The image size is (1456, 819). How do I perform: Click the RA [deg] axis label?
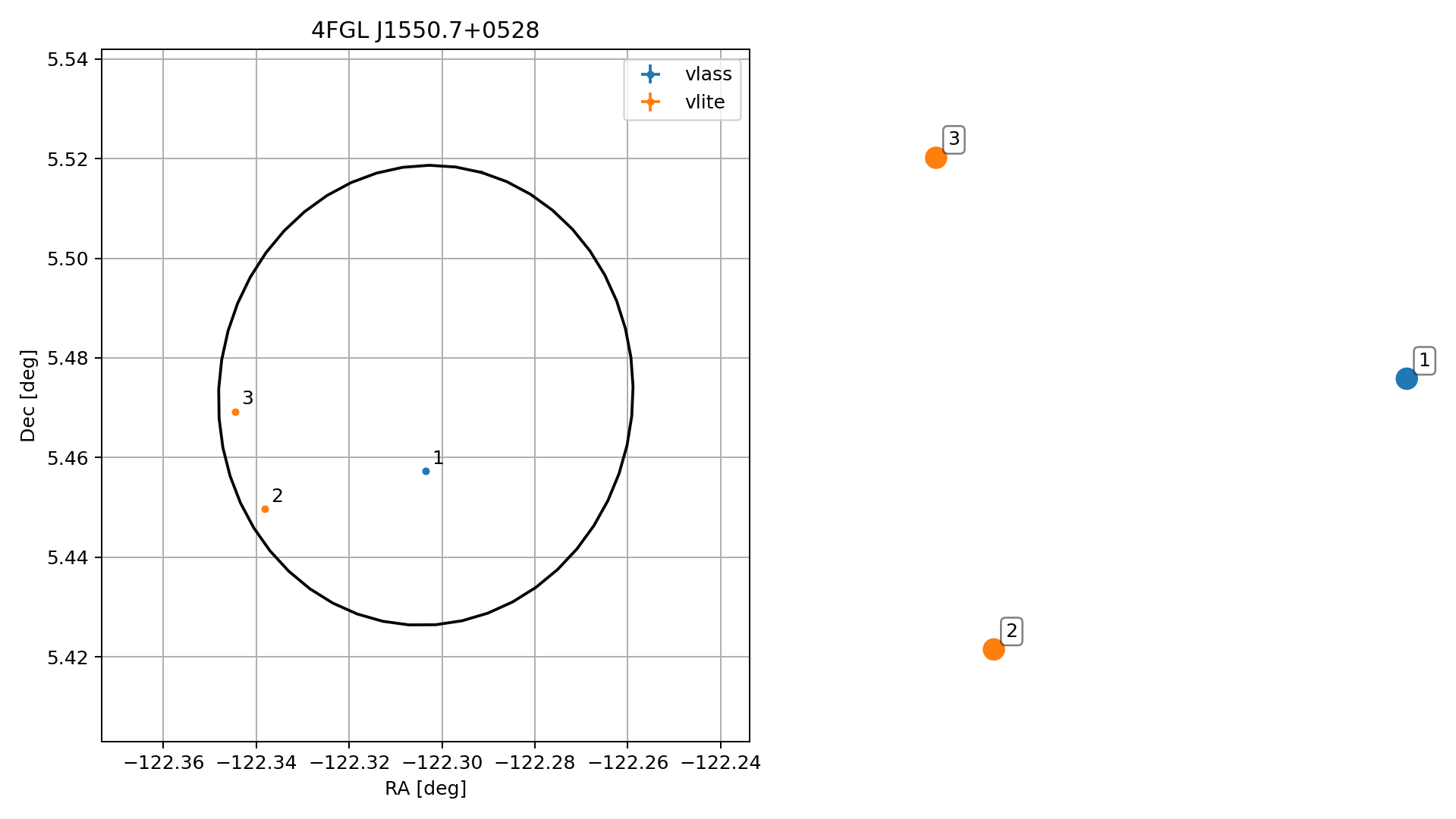[426, 789]
